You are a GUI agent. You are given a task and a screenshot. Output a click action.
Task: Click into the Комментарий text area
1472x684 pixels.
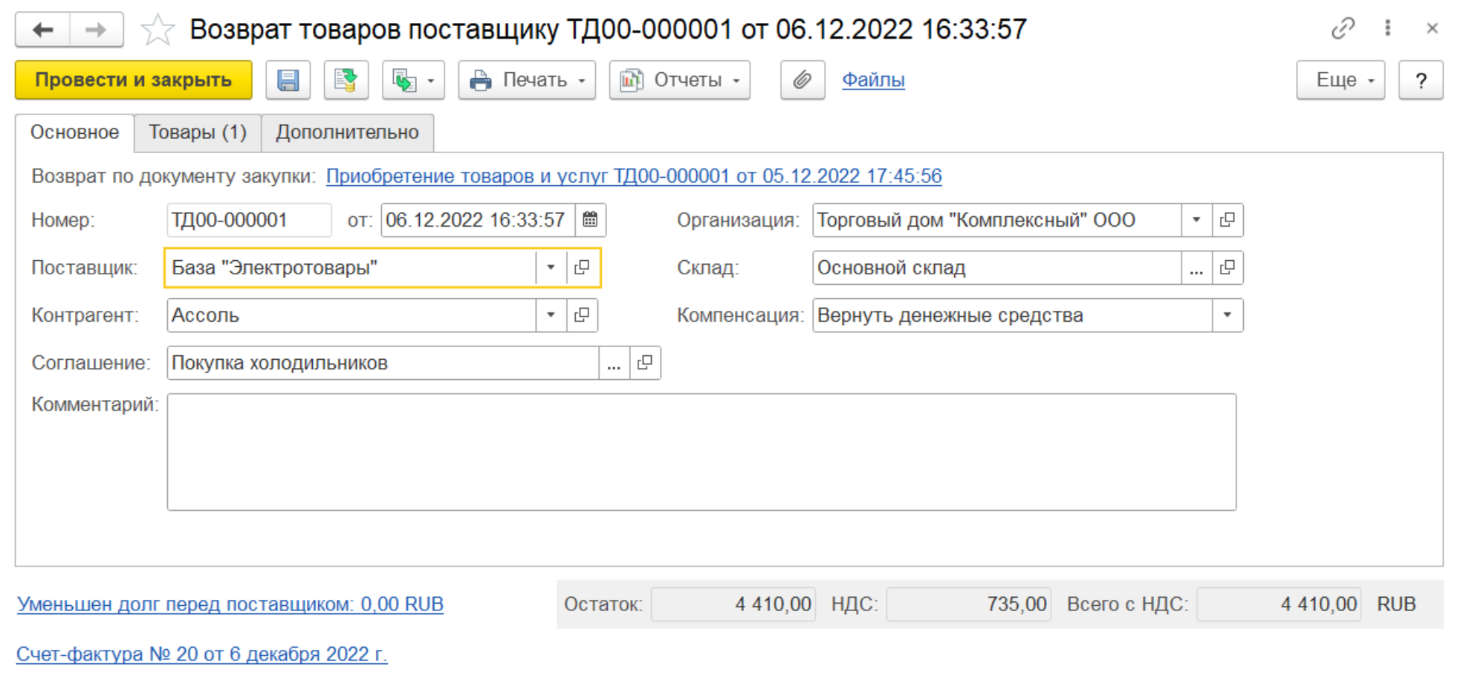pyautogui.click(x=700, y=452)
